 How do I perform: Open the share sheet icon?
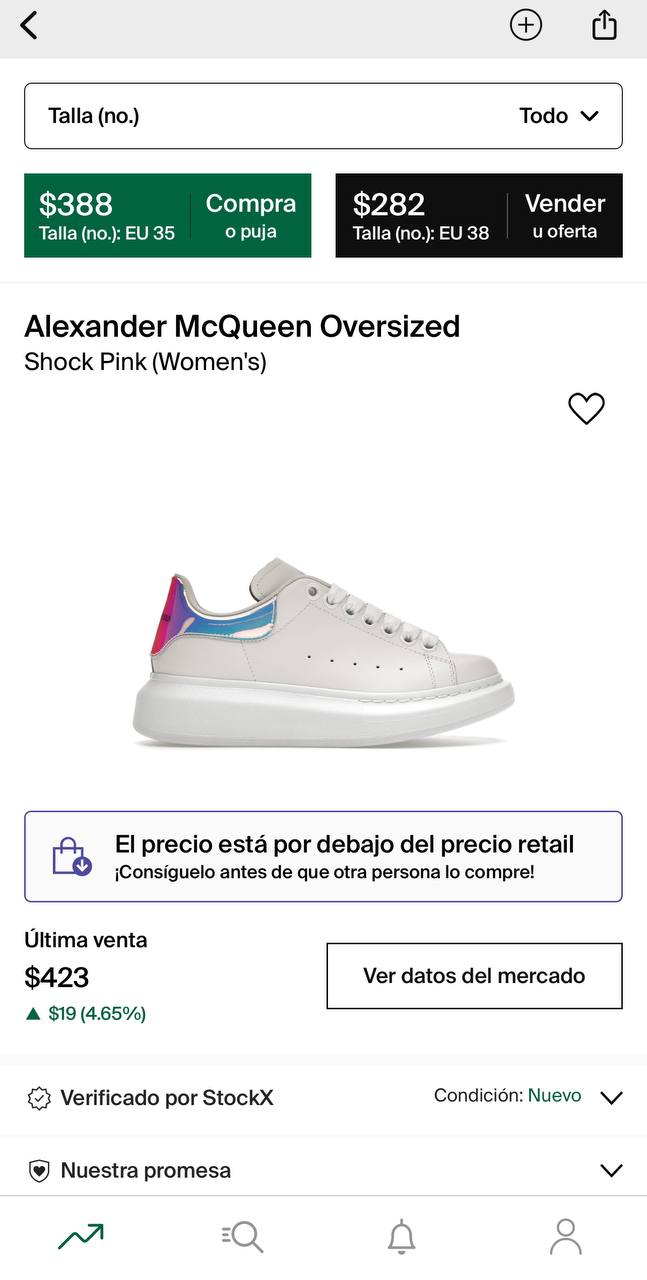(x=604, y=25)
